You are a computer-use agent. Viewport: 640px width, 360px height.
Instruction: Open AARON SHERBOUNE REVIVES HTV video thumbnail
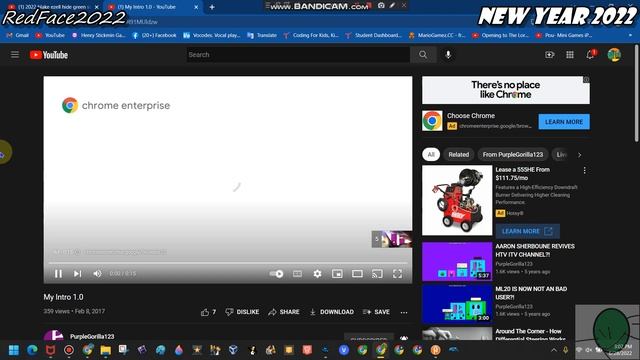coord(457,262)
